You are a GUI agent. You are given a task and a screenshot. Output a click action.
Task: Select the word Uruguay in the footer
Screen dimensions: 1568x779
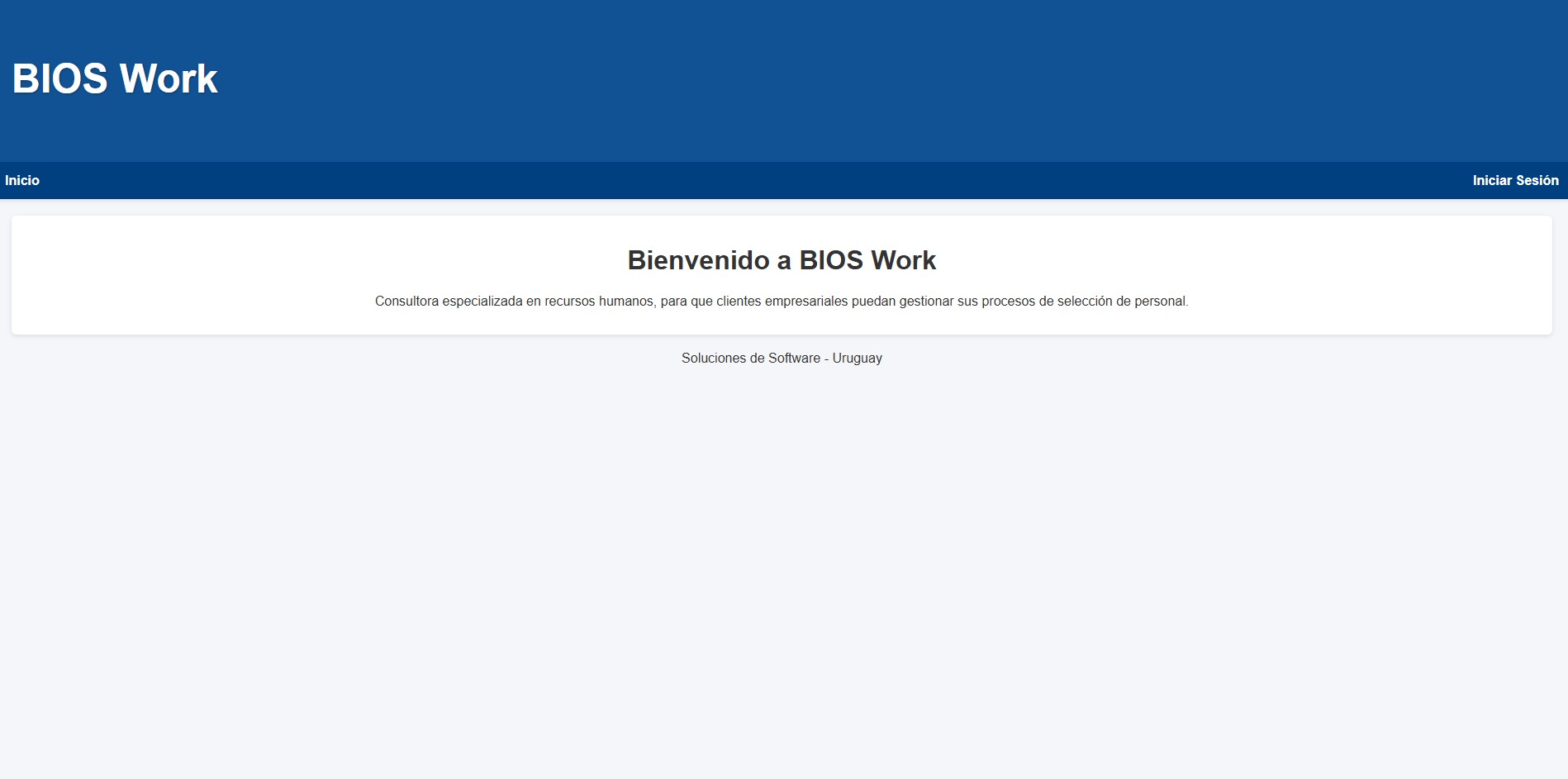(x=857, y=358)
